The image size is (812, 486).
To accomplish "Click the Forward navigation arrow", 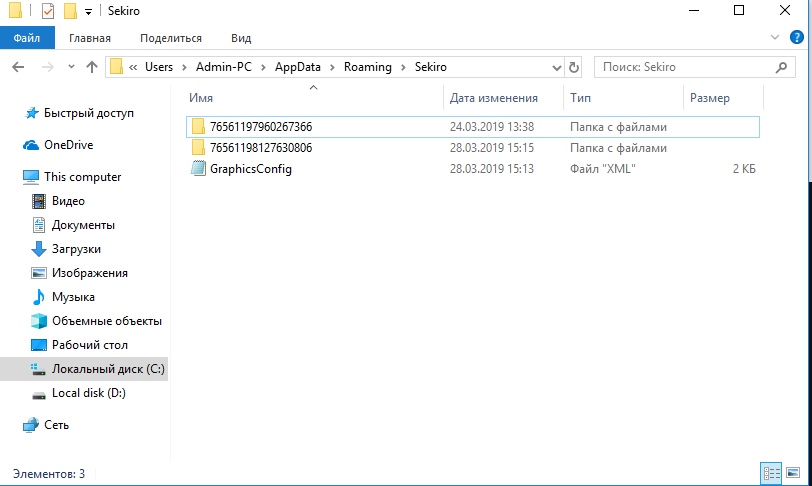I will tap(47, 67).
